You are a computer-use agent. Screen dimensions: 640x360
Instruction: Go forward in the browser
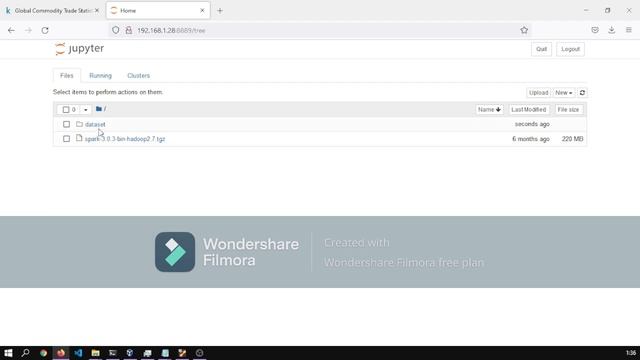click(28, 30)
